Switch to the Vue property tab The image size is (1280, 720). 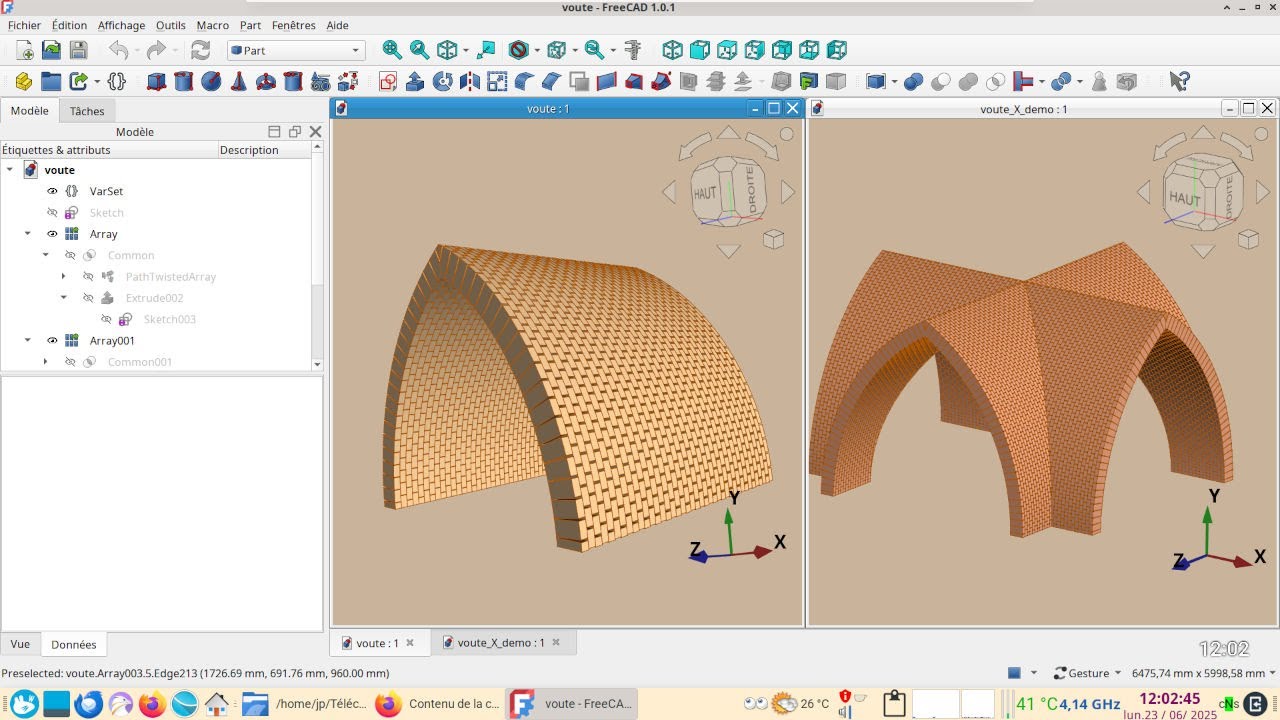tap(20, 644)
